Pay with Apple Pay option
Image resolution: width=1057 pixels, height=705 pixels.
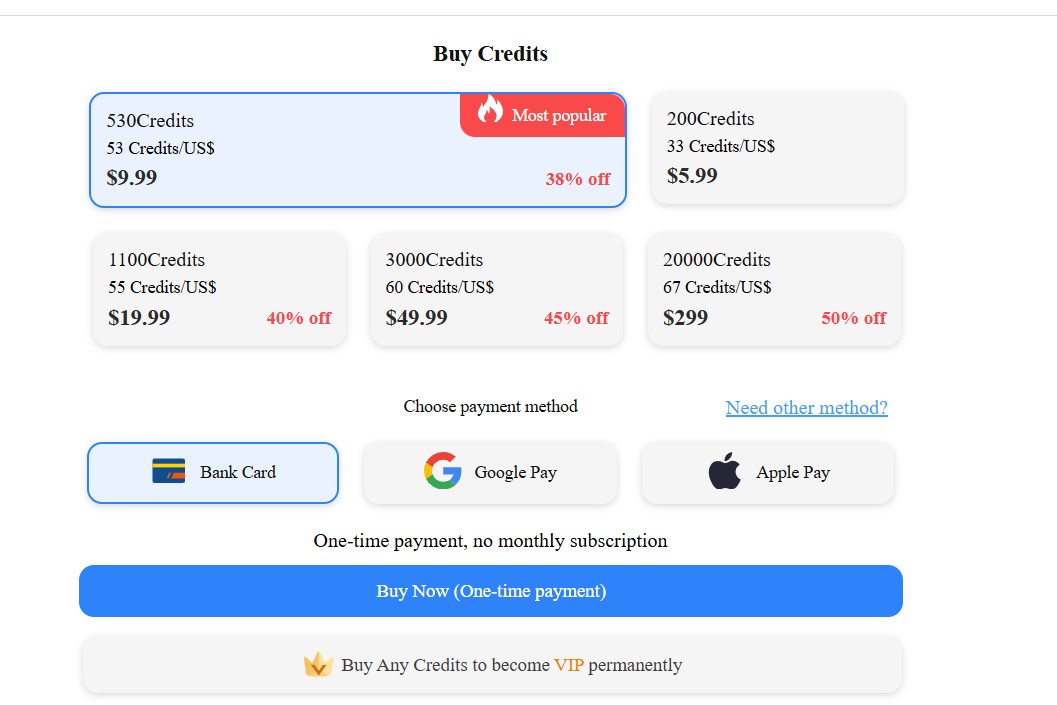pos(768,473)
